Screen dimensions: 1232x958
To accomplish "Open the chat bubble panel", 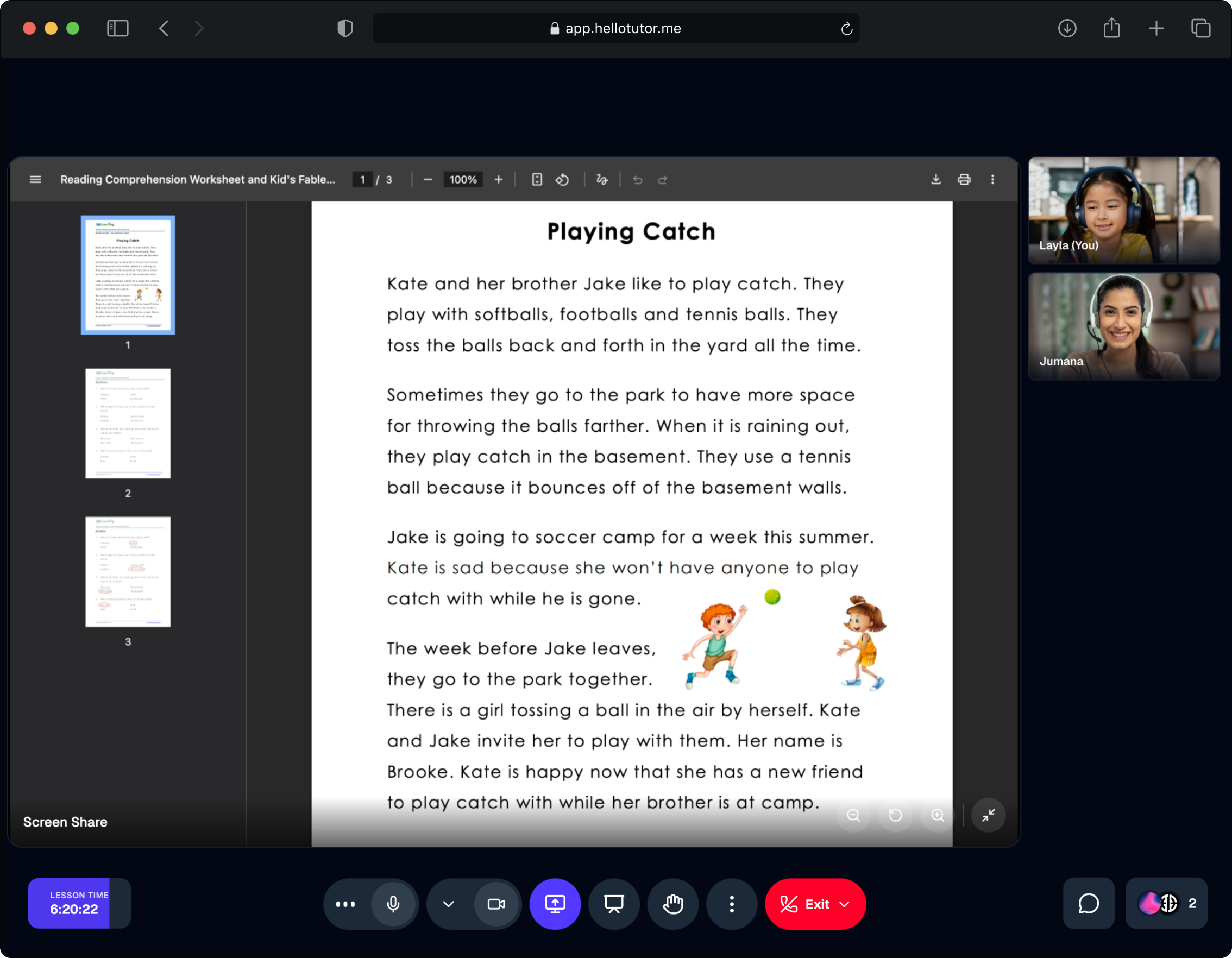I will click(1088, 903).
